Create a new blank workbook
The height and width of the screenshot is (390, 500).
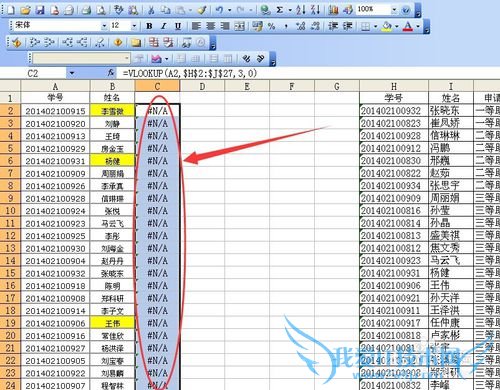click(x=10, y=10)
